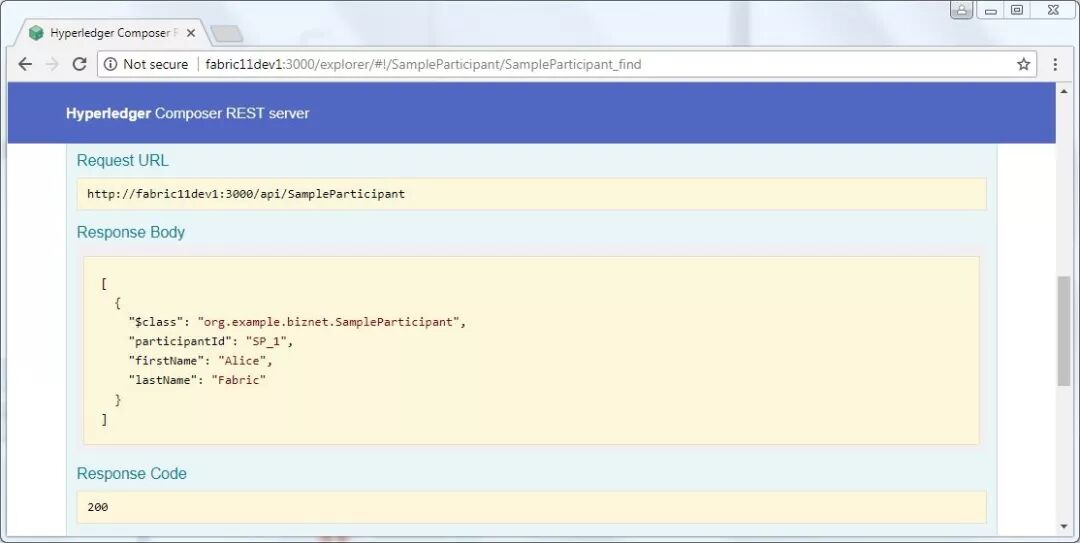Click the Response Code heading
The width and height of the screenshot is (1080, 543).
pos(132,473)
